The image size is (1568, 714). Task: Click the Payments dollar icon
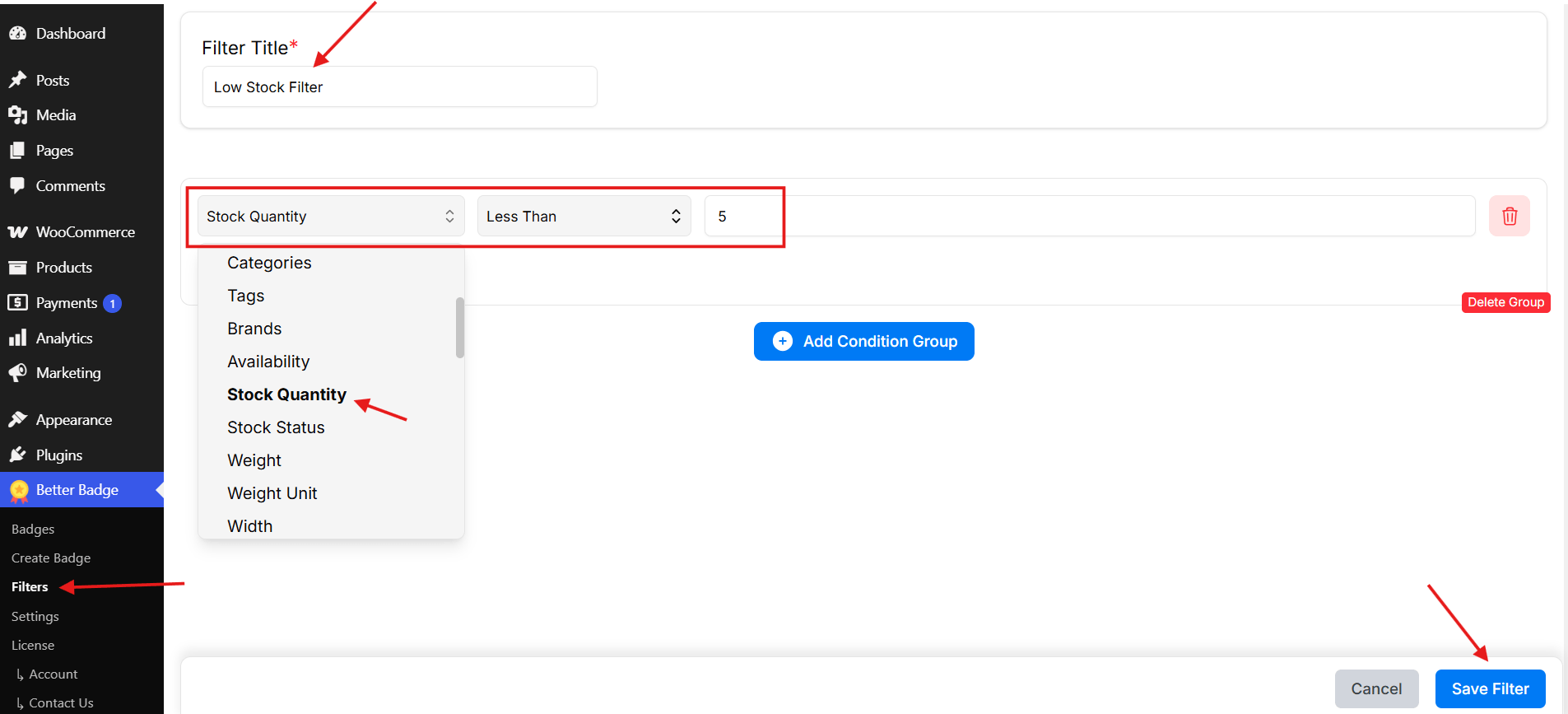click(x=17, y=302)
